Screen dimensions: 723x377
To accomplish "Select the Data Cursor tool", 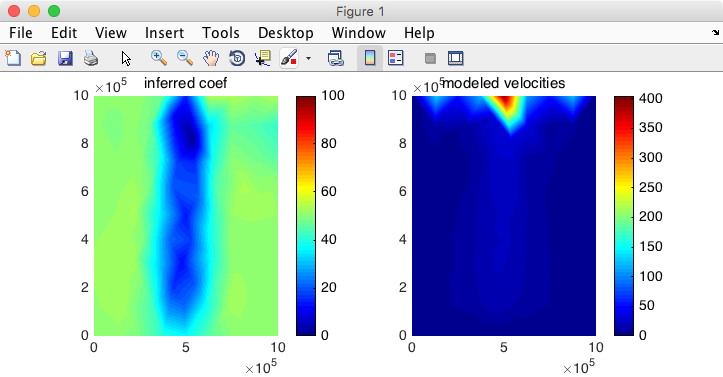I will (x=263, y=58).
